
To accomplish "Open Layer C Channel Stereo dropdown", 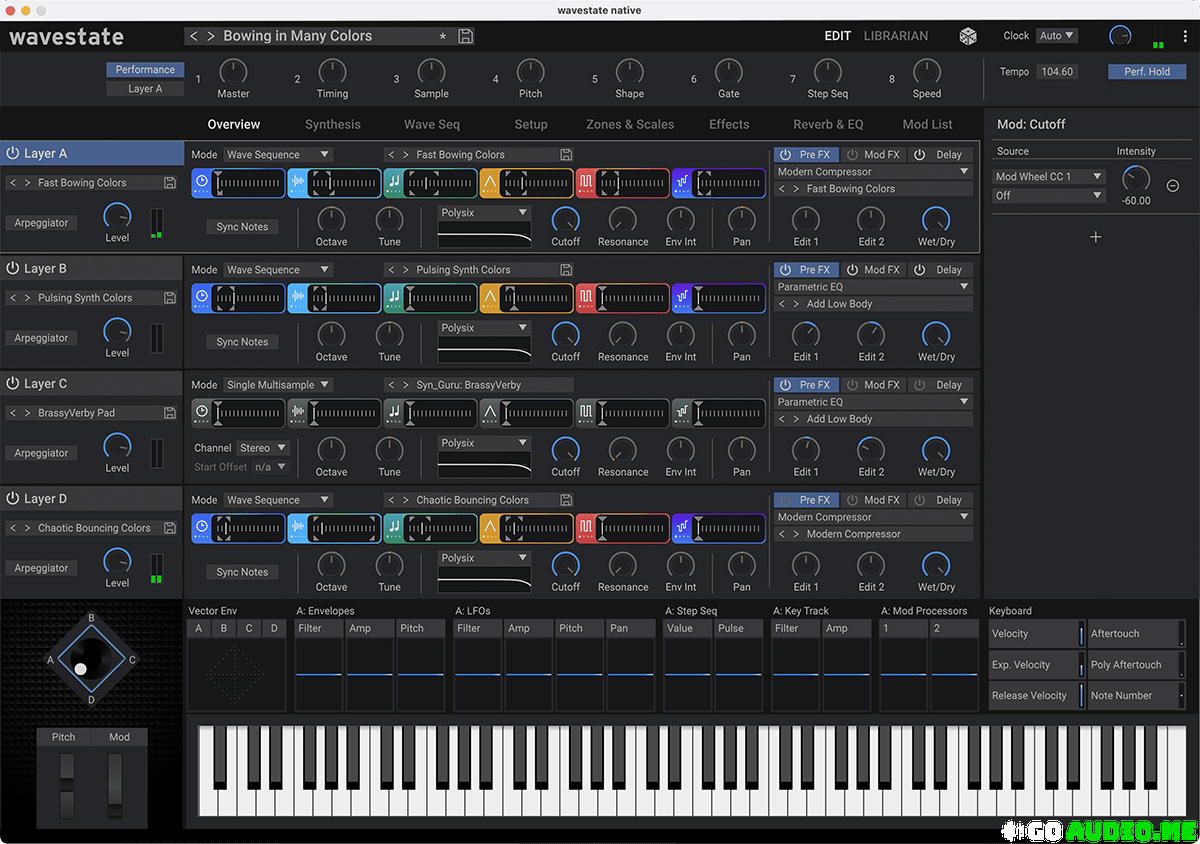I will [263, 448].
